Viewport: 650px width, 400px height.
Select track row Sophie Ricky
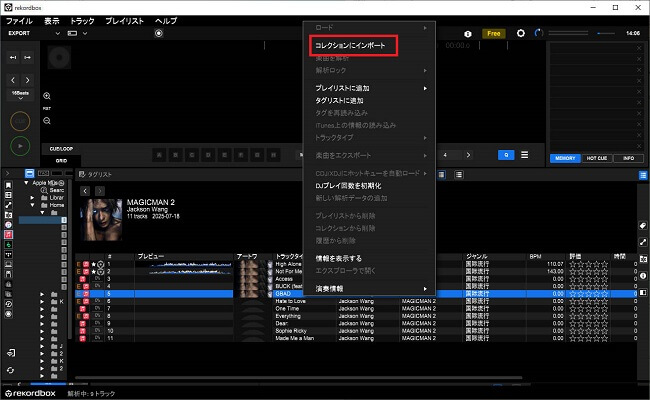tap(356, 331)
